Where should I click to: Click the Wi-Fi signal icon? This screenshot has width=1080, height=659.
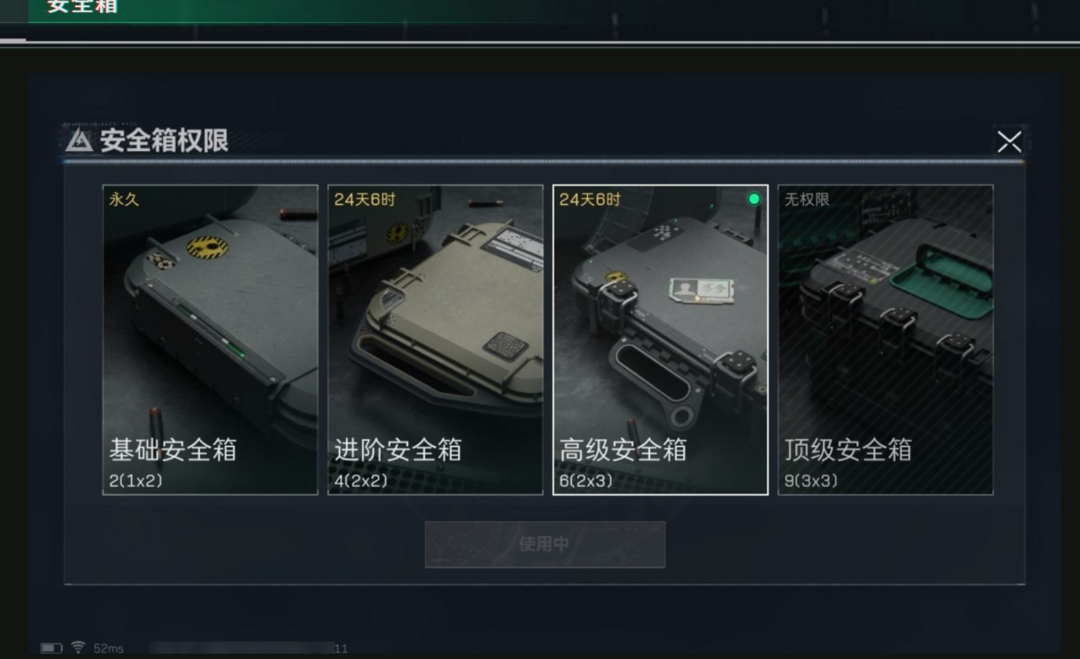pyautogui.click(x=78, y=647)
